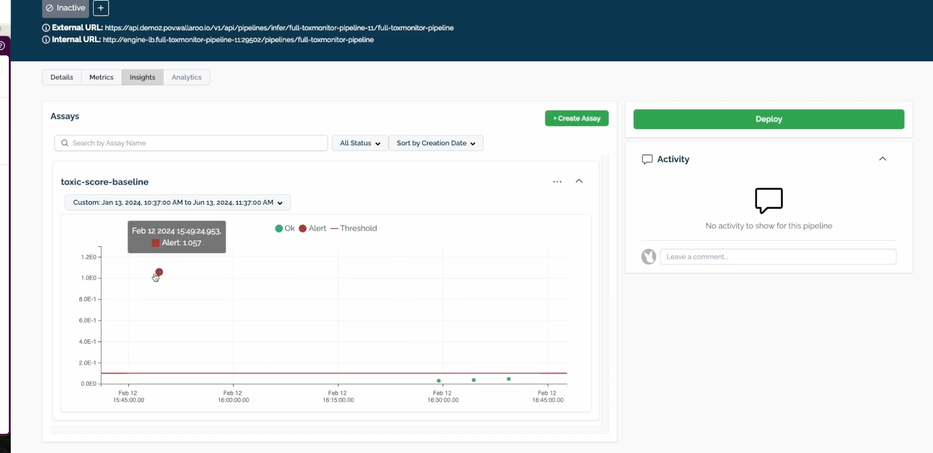Open the three-dot menu for toxic-score-baseline
933x453 pixels.
[557, 182]
